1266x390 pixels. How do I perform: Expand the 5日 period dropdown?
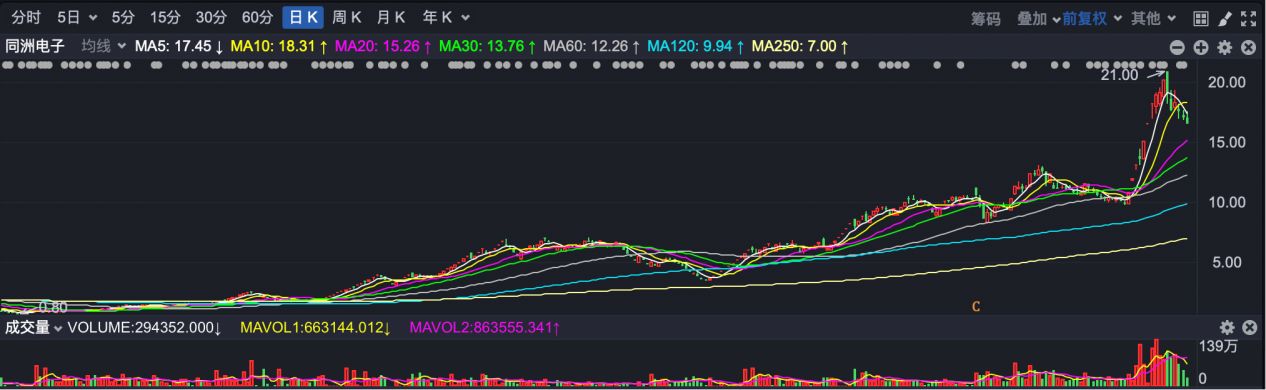[x=77, y=17]
